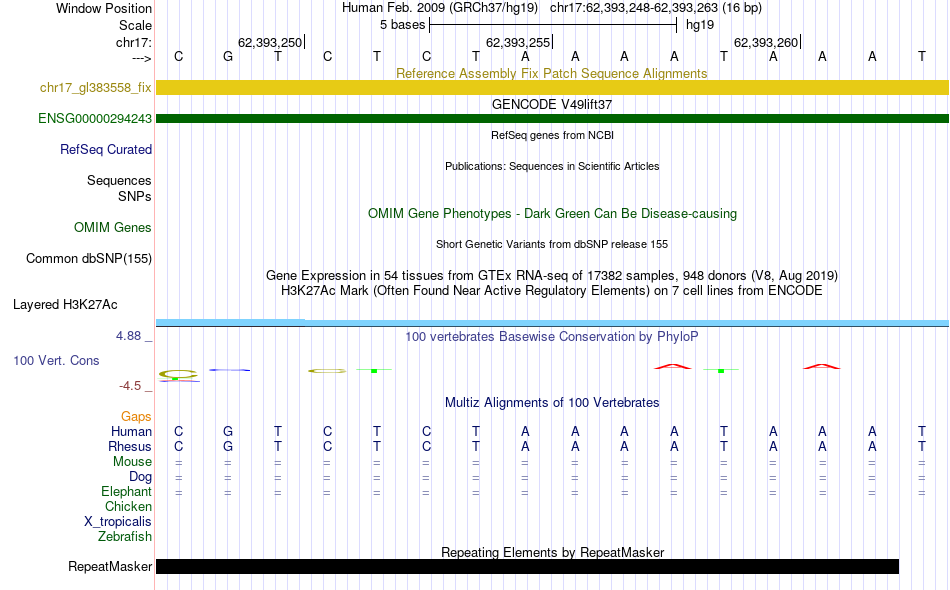
Task: Click the 62,393,255 position marker
Action: click(x=518, y=42)
